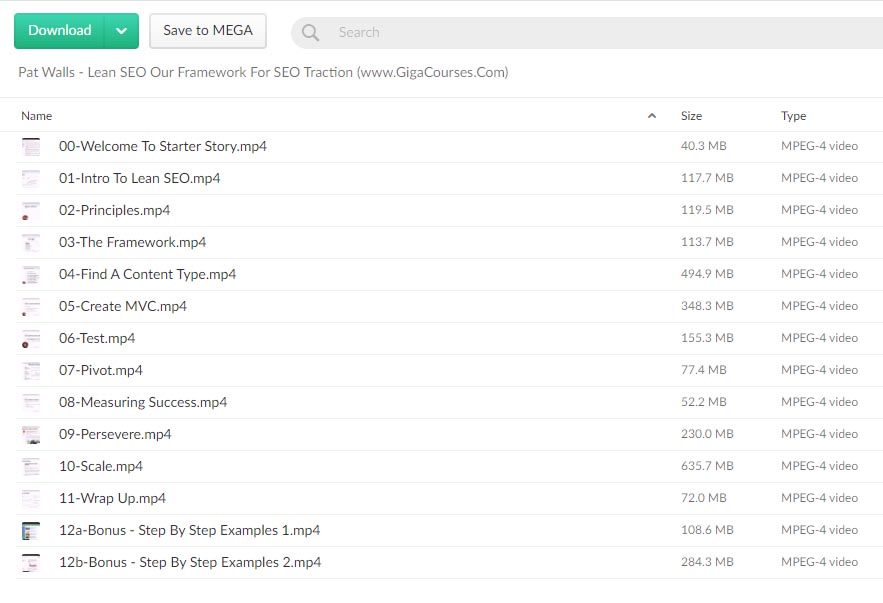The image size is (883, 603).
Task: Open file 05-Create MVC.mp4
Action: pos(123,307)
